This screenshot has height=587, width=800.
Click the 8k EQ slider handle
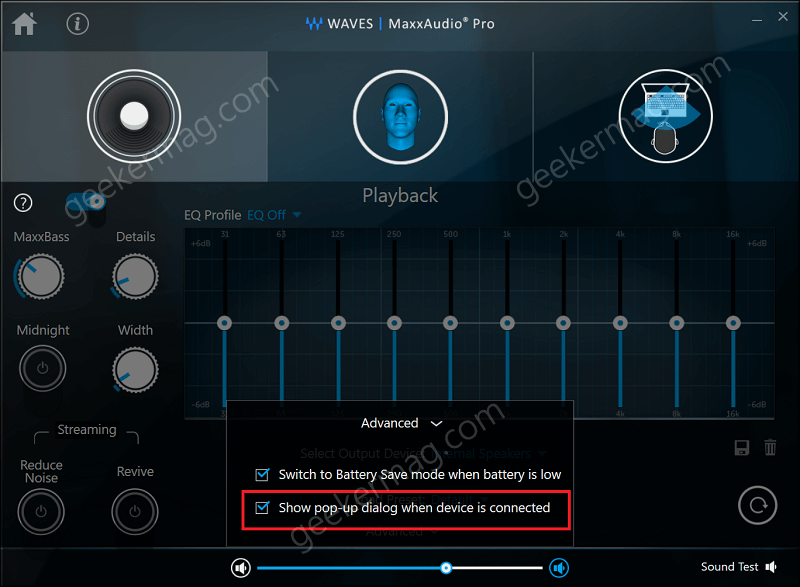pos(677,323)
